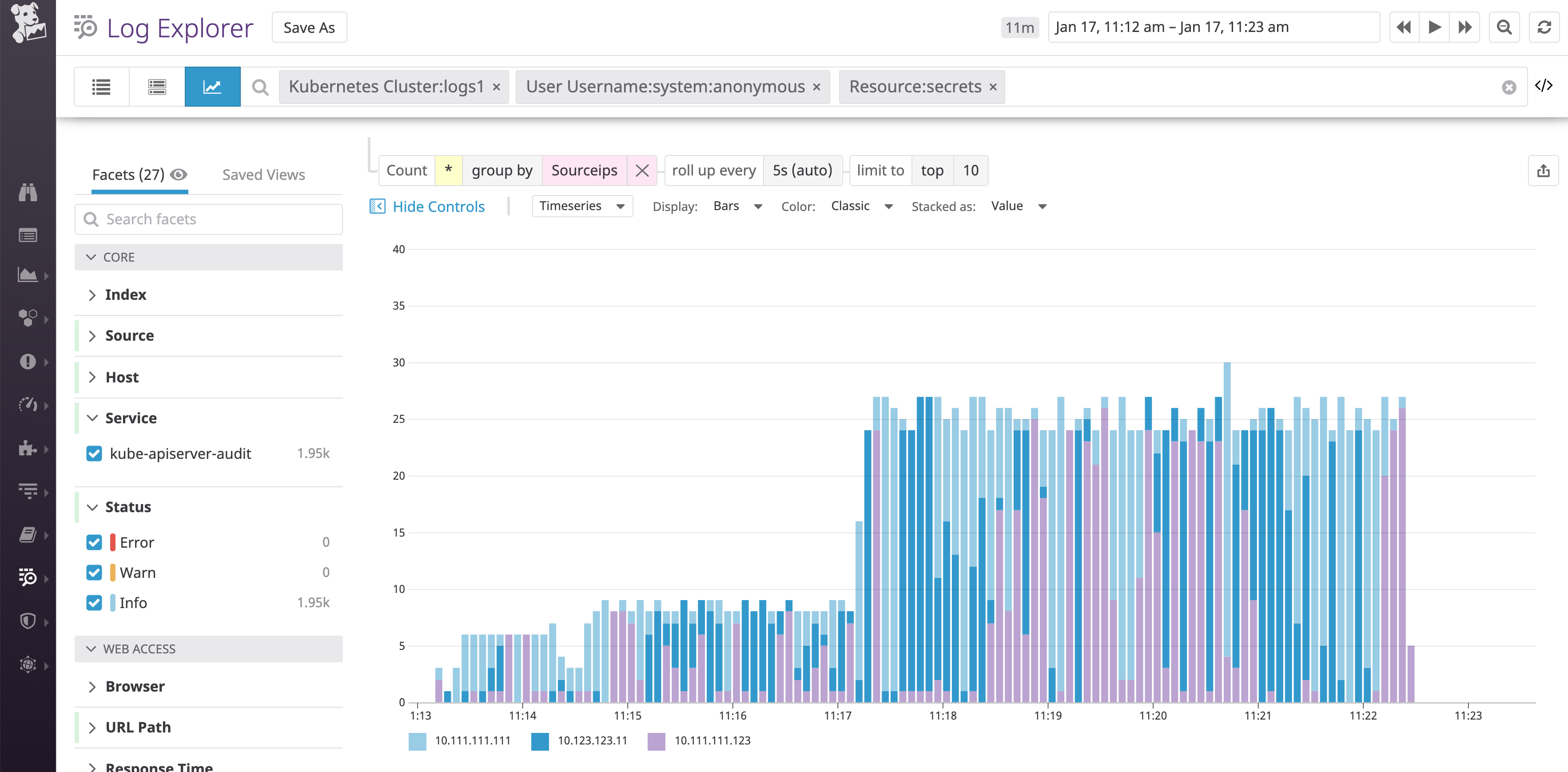Select the Facets (27) tab
The width and height of the screenshot is (1568, 772).
[x=128, y=175]
